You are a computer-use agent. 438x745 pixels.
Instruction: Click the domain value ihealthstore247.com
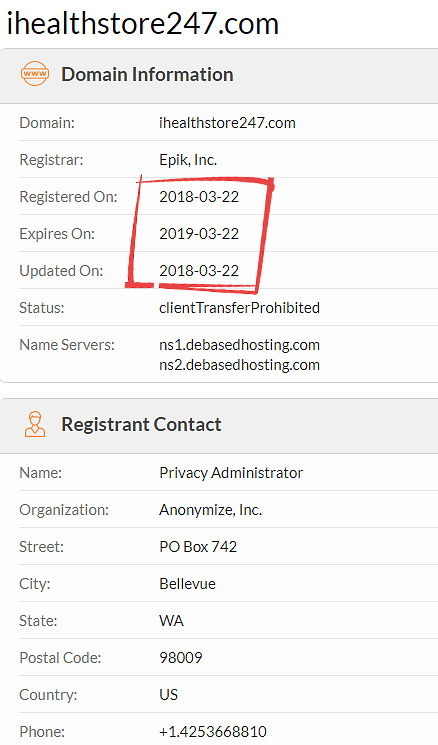pos(227,123)
